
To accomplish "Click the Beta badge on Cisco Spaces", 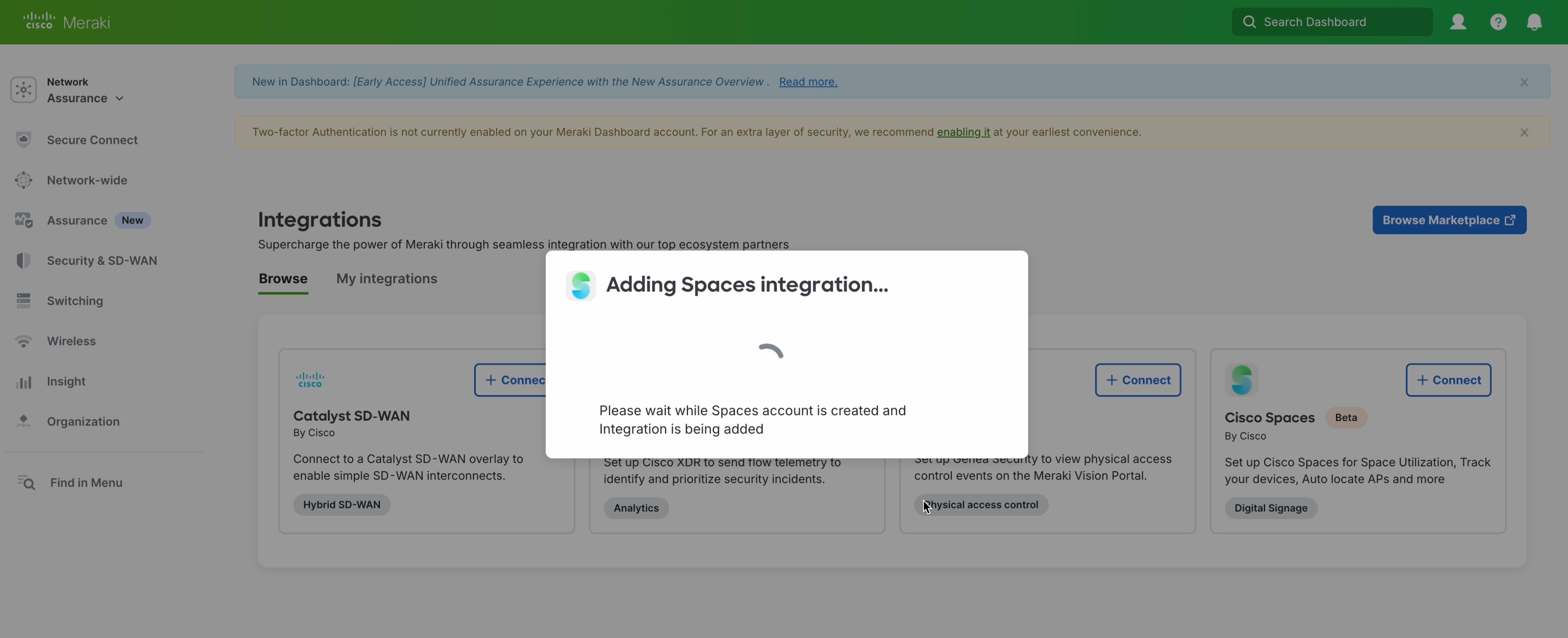I will 1346,418.
